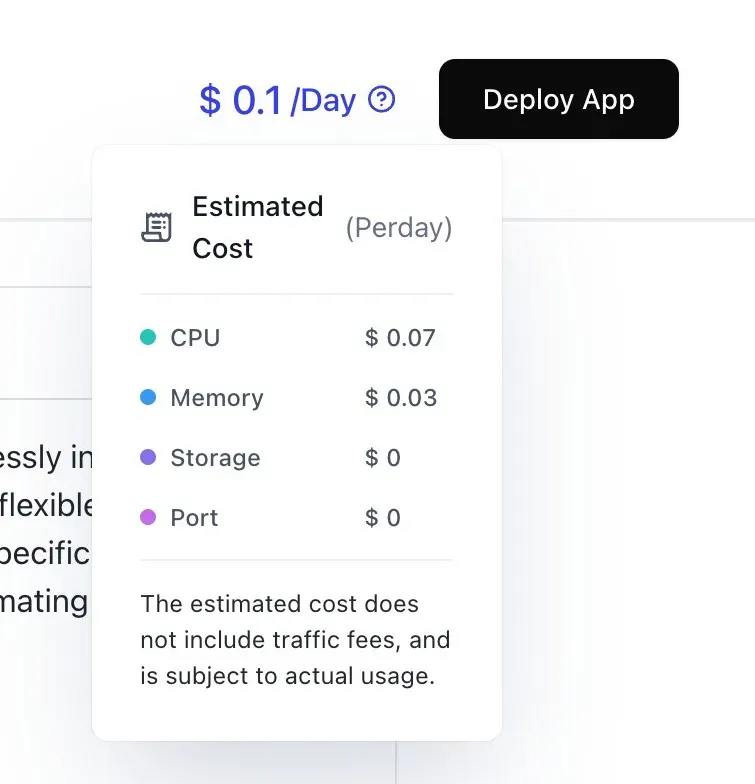Viewport: 755px width, 784px height.
Task: Select the CPU cost row label
Action: click(x=195, y=338)
